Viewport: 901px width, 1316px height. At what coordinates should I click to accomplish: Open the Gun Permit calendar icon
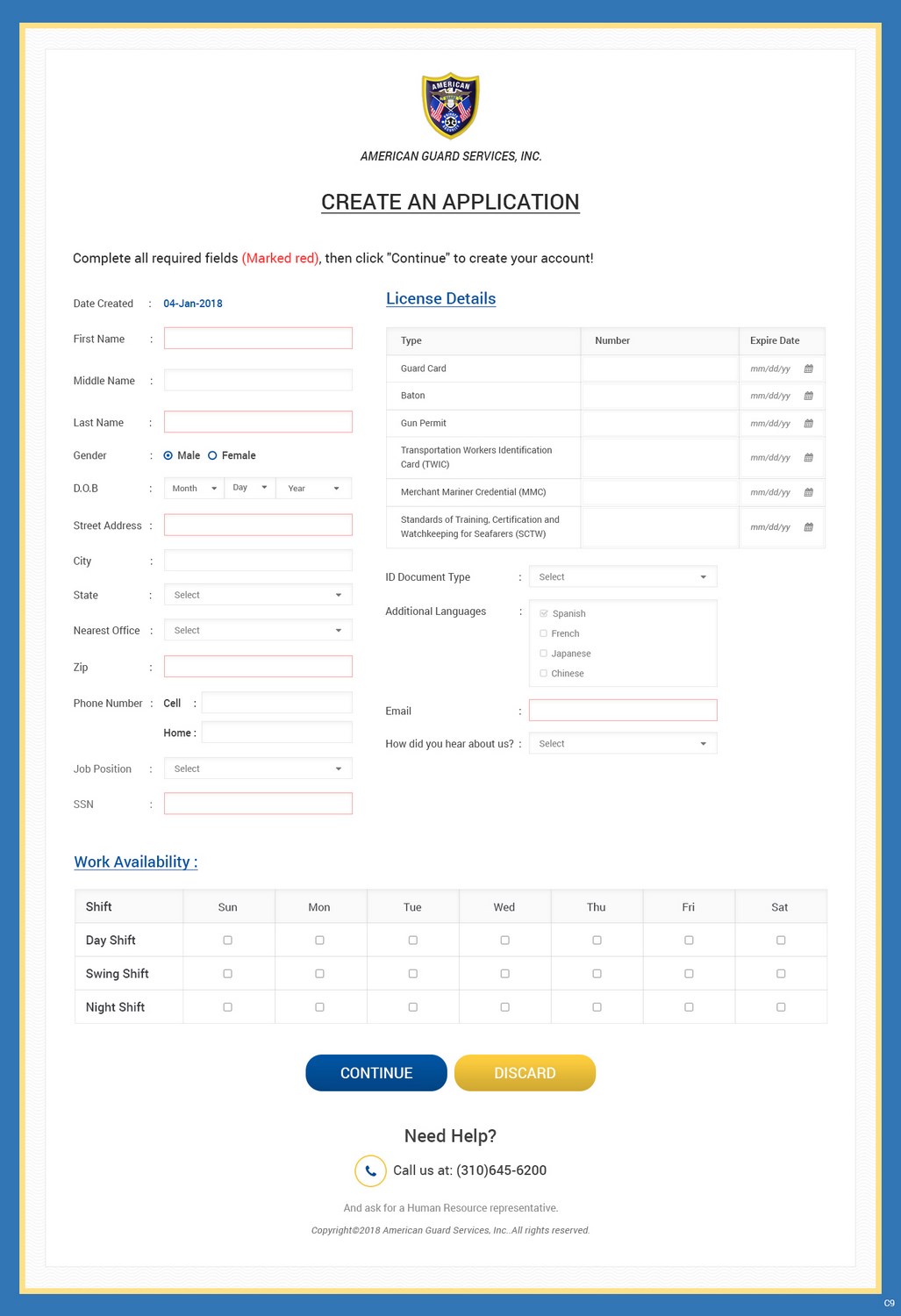[808, 423]
